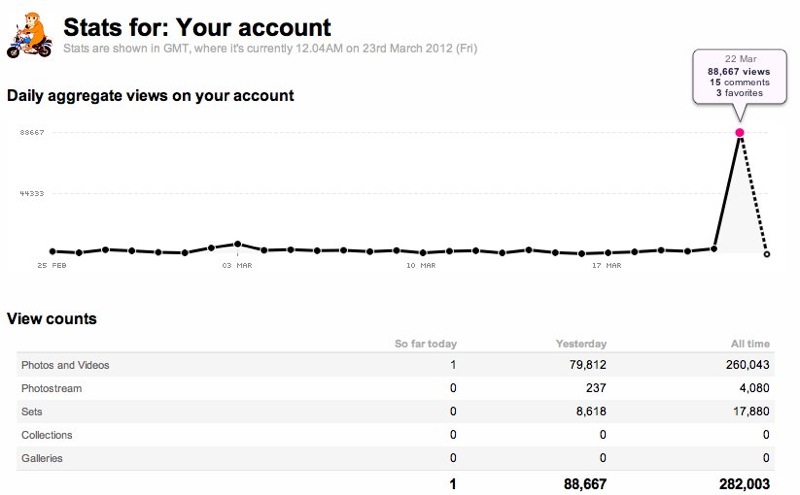Open Photos and Videos stats row
The image size is (800, 495).
[x=65, y=365]
